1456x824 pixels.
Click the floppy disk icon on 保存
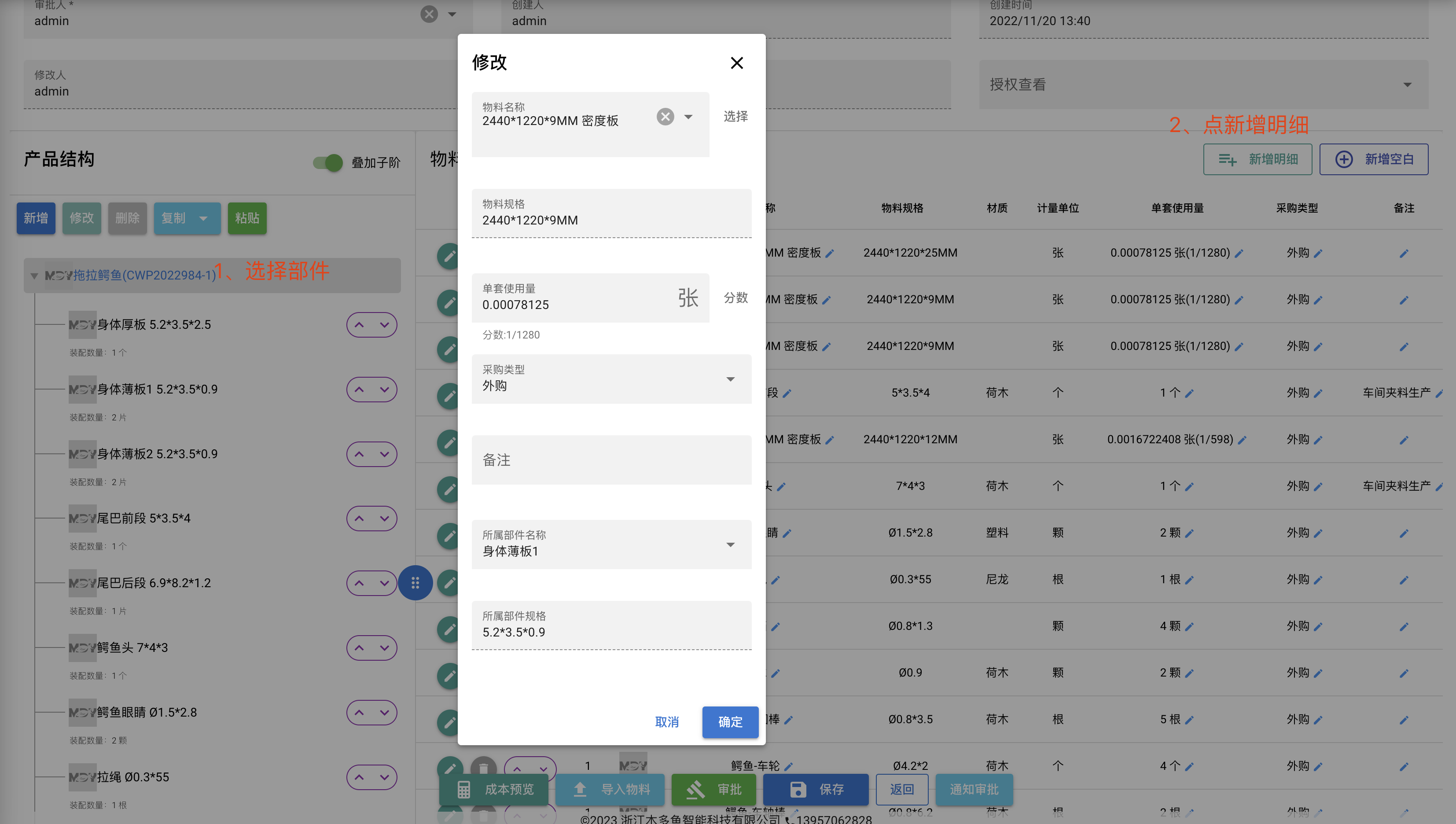tap(798, 789)
